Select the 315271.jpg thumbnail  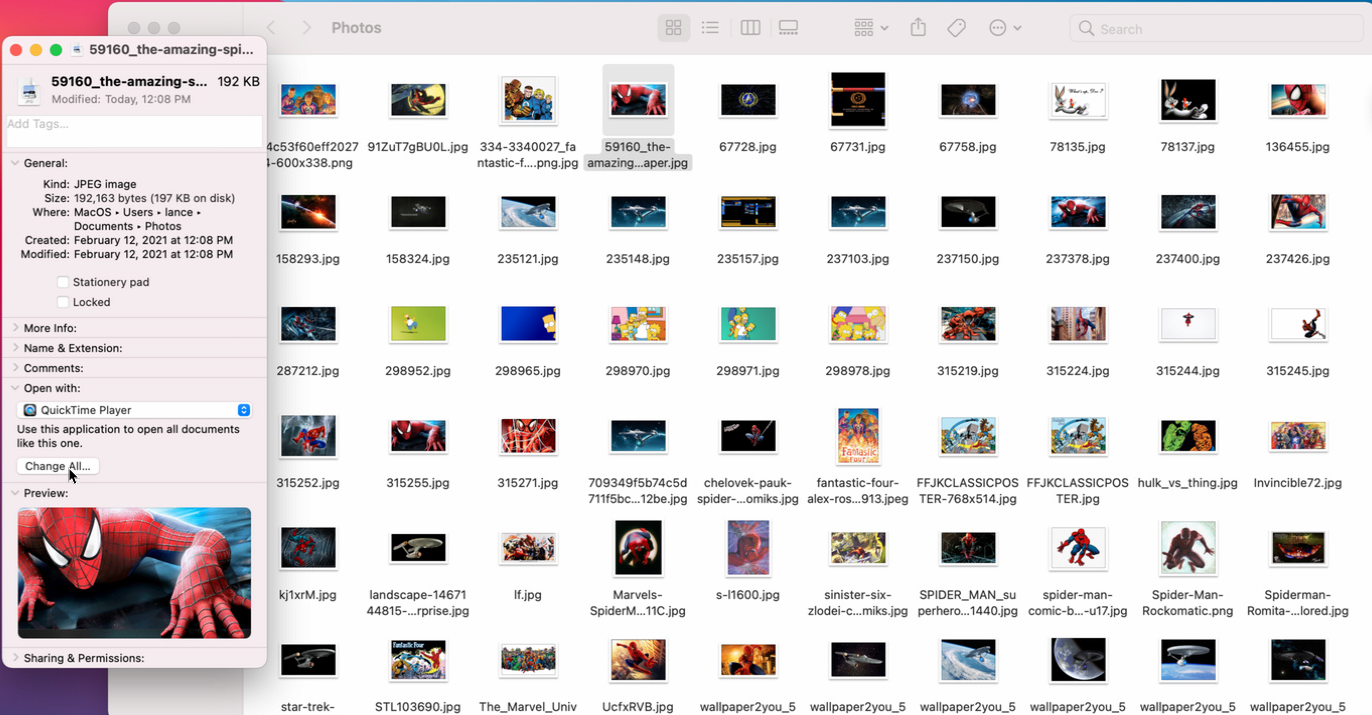(x=528, y=436)
